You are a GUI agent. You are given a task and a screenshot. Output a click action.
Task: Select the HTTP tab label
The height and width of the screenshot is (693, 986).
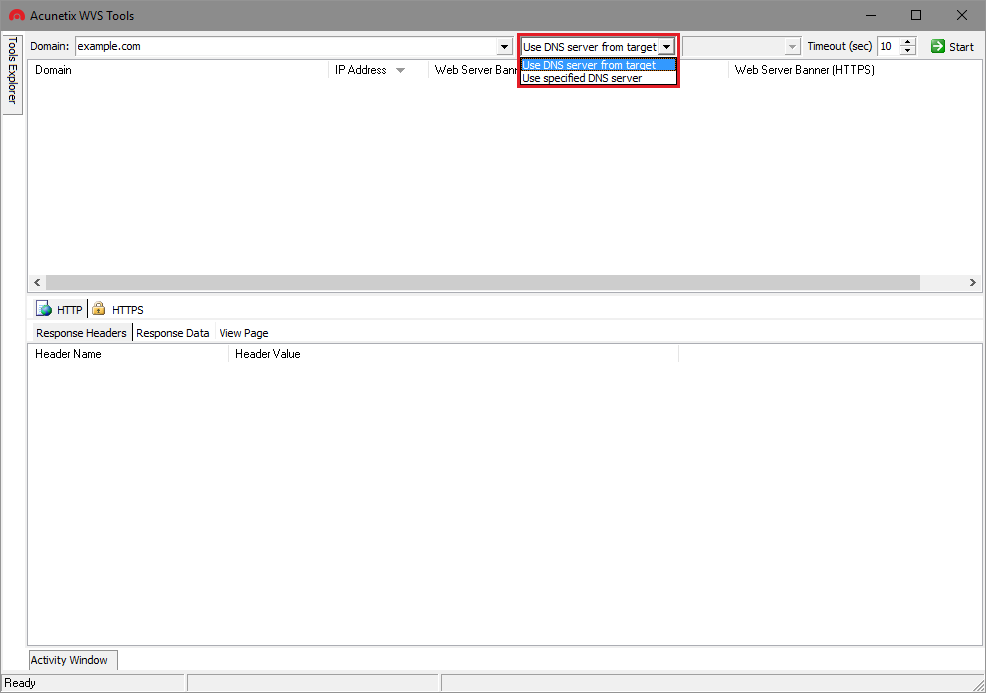point(69,310)
